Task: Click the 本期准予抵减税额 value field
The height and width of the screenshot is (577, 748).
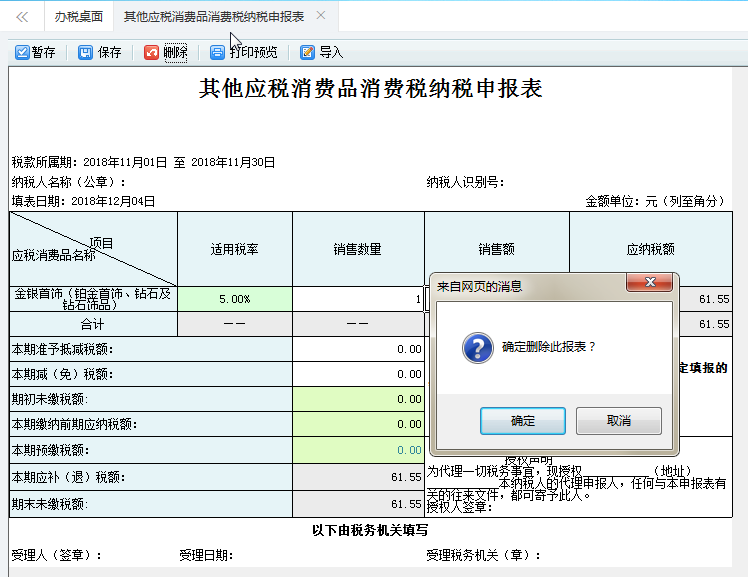Action: (358, 349)
